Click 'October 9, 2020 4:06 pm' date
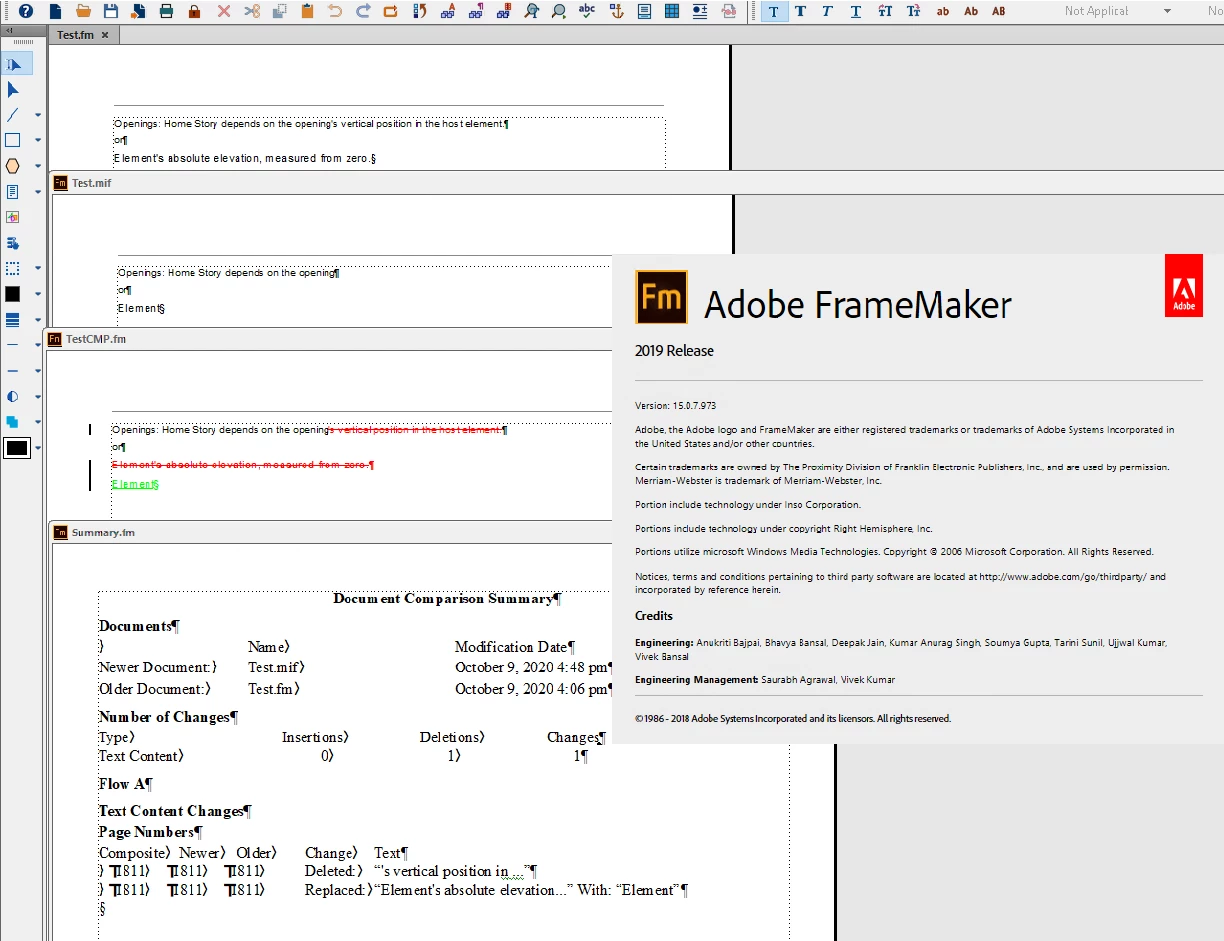Viewport: 1224px width, 941px height. pos(530,689)
